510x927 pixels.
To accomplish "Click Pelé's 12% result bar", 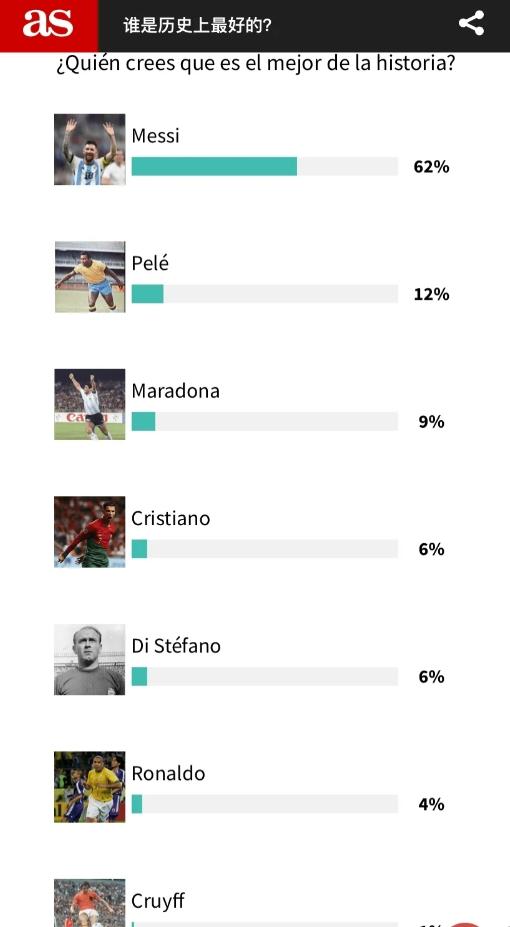I will 265,294.
